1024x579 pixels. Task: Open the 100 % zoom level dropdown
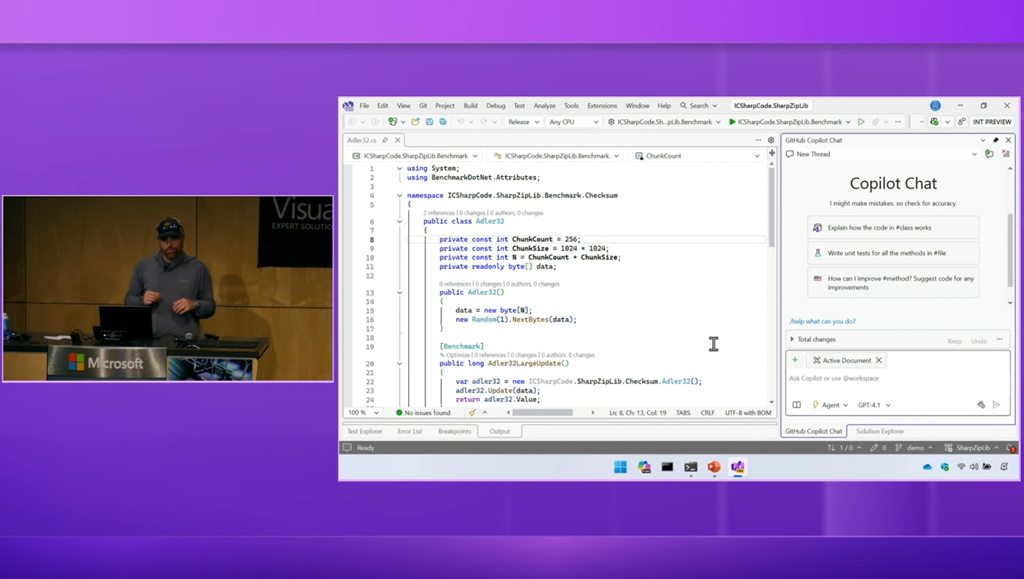point(363,413)
